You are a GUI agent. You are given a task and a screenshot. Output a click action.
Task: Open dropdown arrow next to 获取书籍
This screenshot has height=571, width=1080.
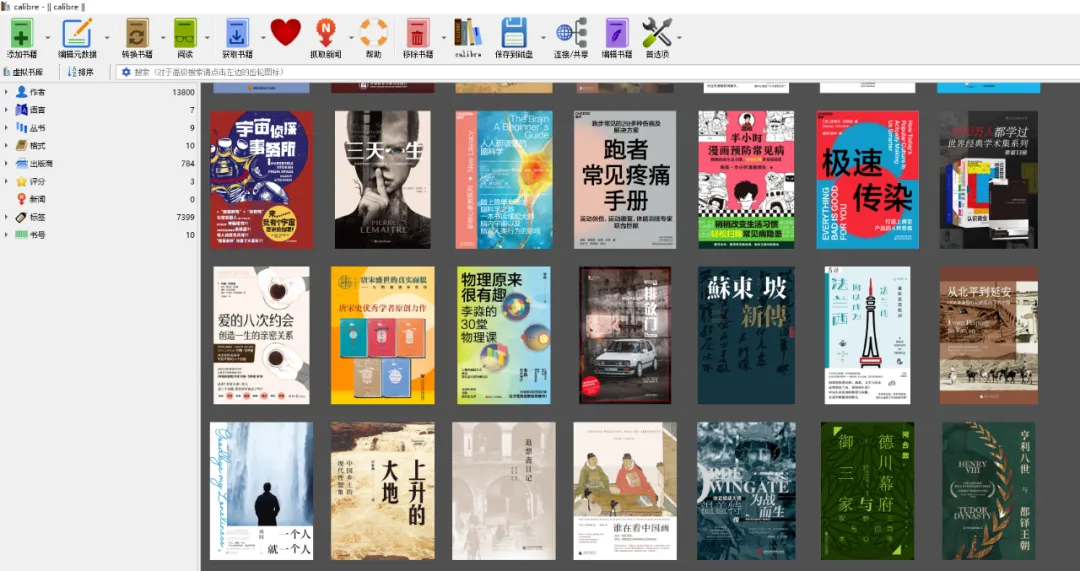263,37
